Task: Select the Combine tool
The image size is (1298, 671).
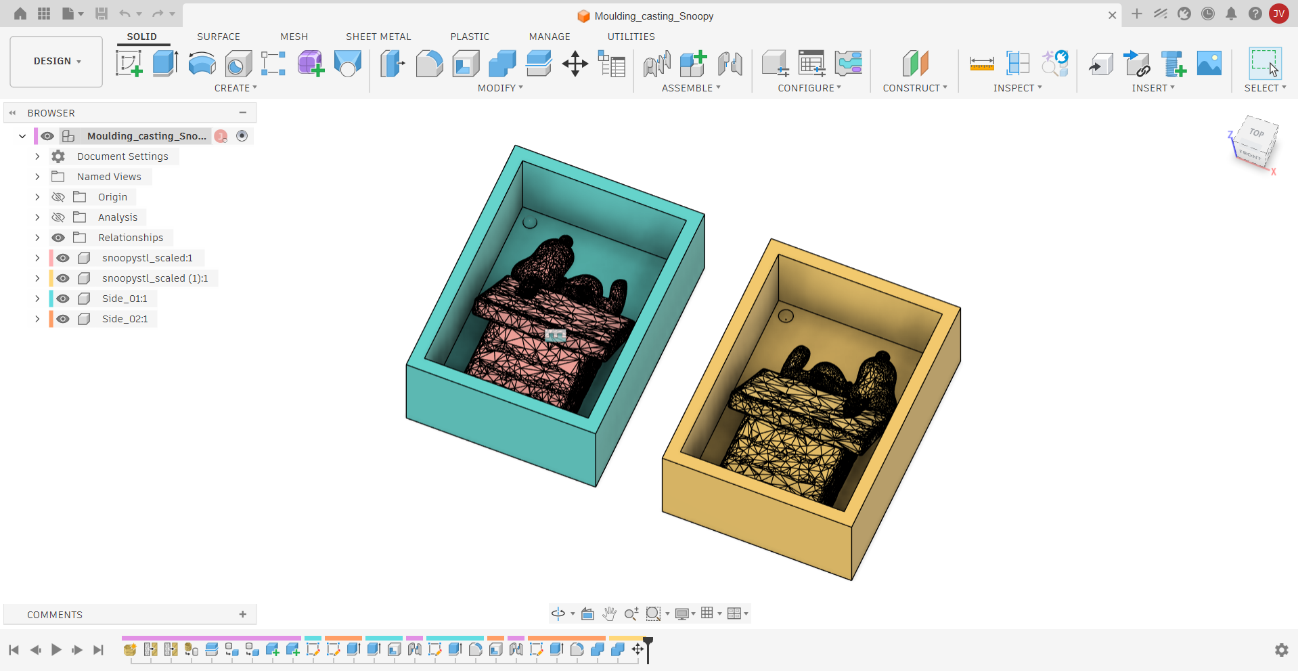Action: [x=502, y=64]
